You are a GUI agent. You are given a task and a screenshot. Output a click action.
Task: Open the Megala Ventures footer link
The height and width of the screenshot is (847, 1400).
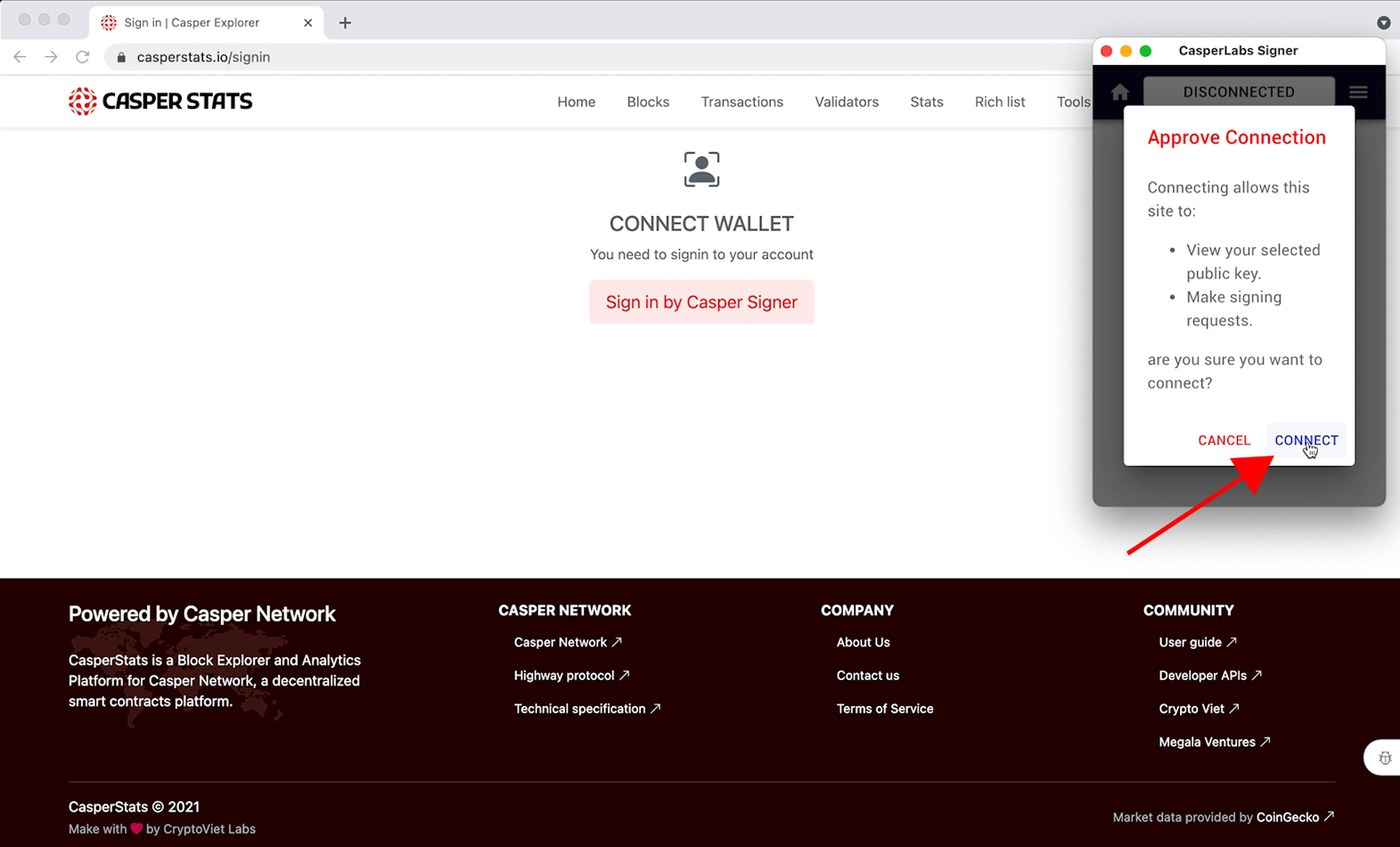[1215, 742]
